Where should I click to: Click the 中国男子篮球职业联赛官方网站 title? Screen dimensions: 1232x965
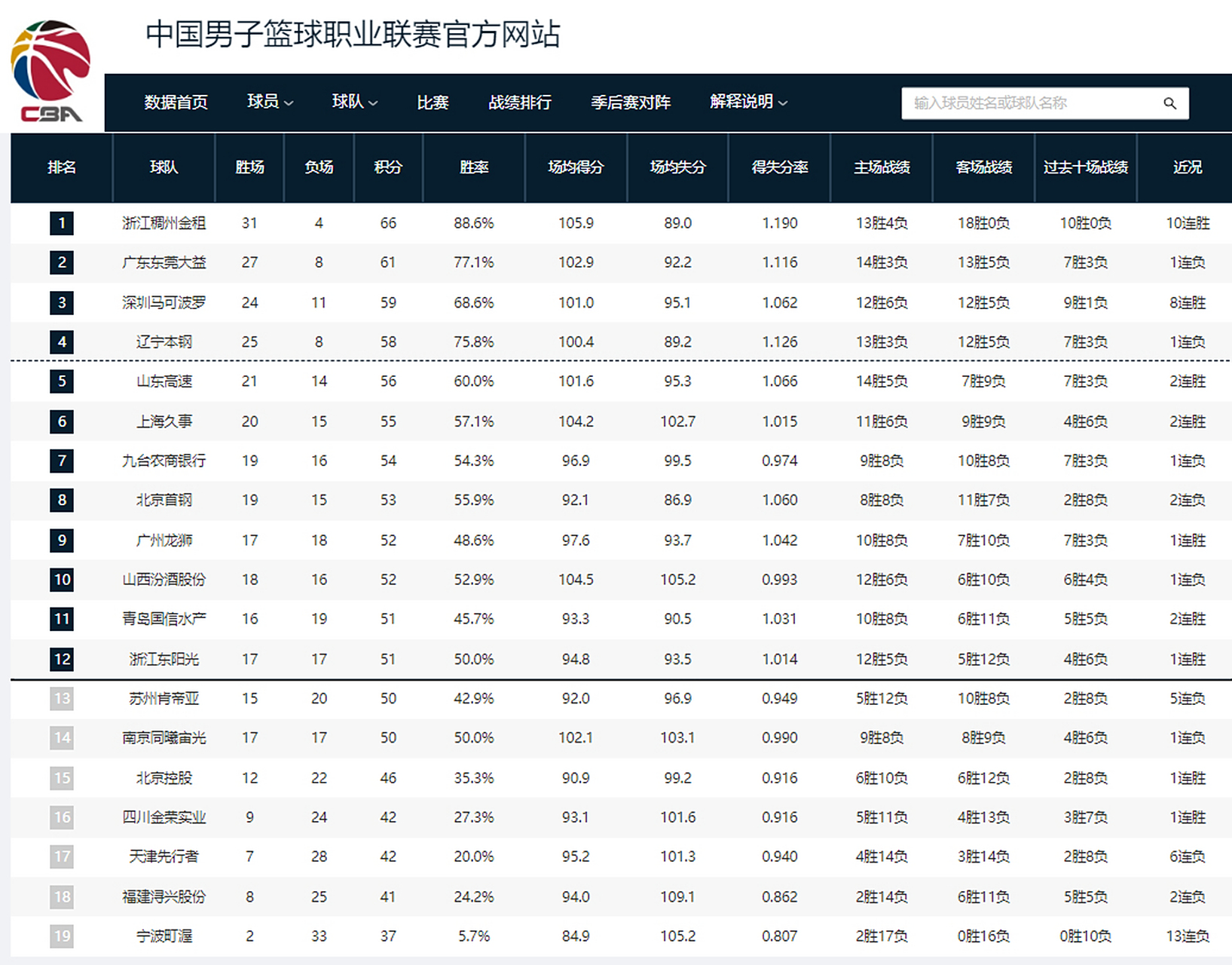pyautogui.click(x=353, y=35)
